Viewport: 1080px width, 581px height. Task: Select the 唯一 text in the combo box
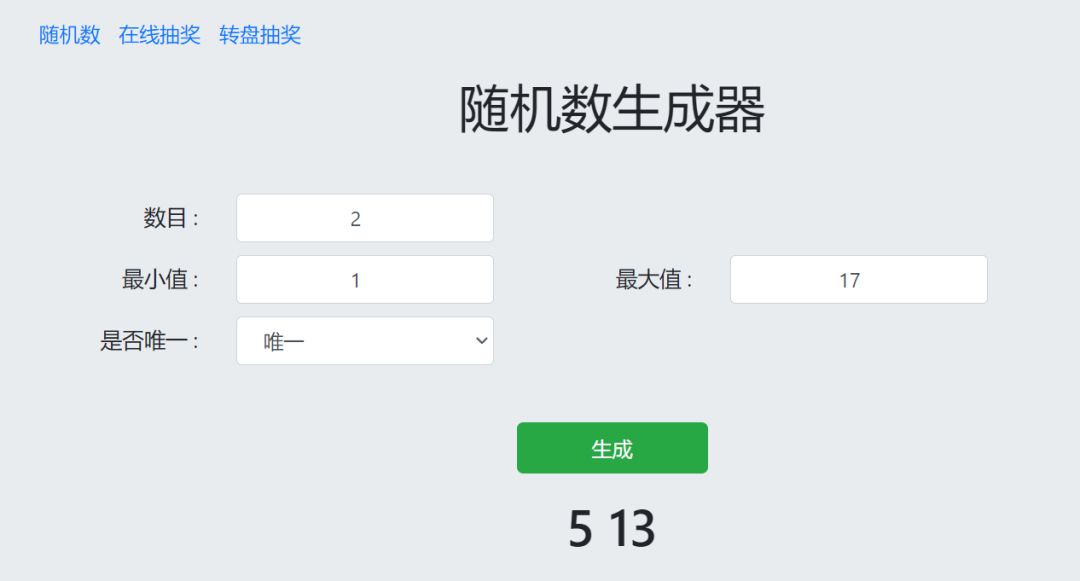(284, 342)
